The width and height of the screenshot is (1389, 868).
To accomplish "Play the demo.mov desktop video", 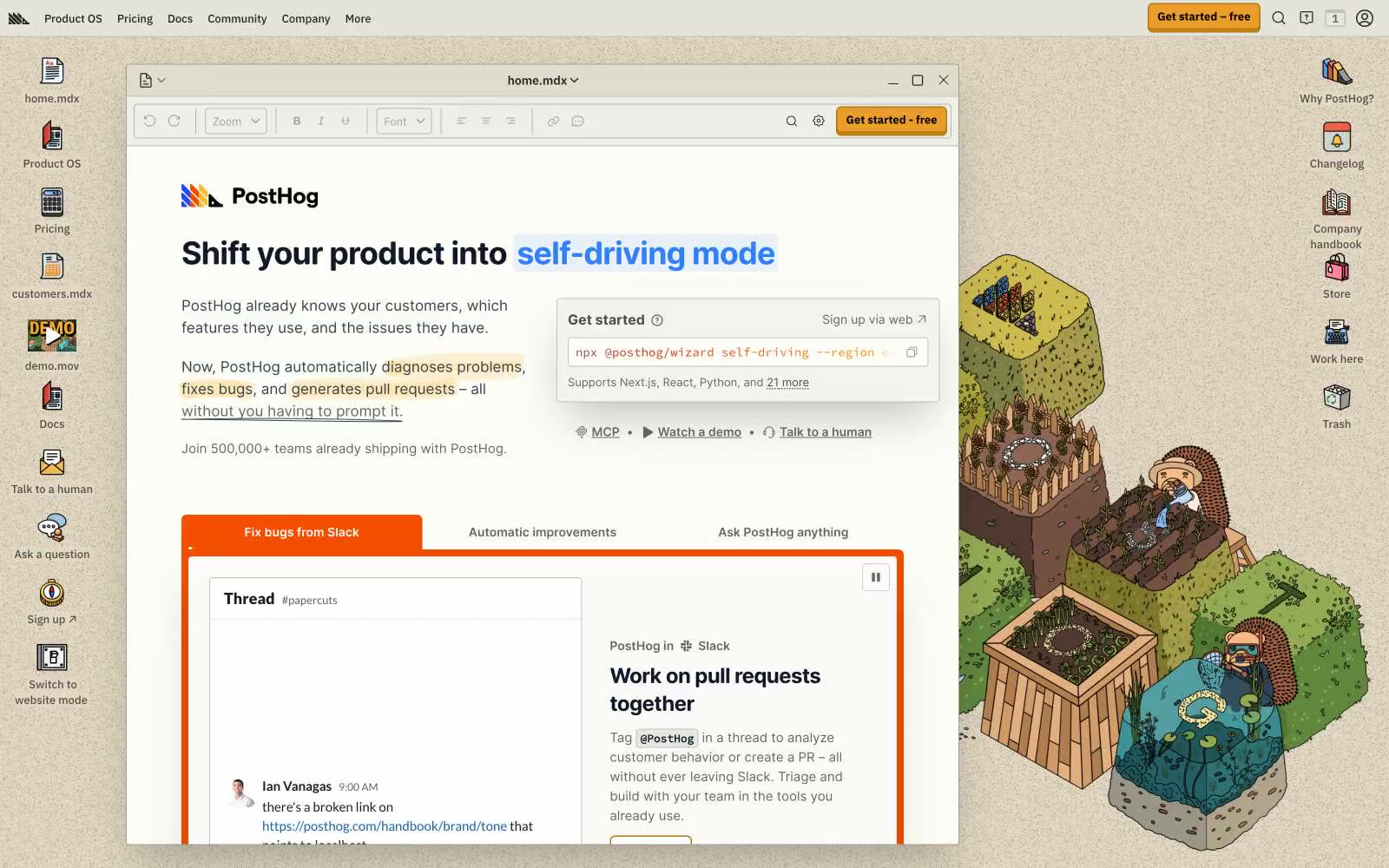I will click(x=52, y=335).
